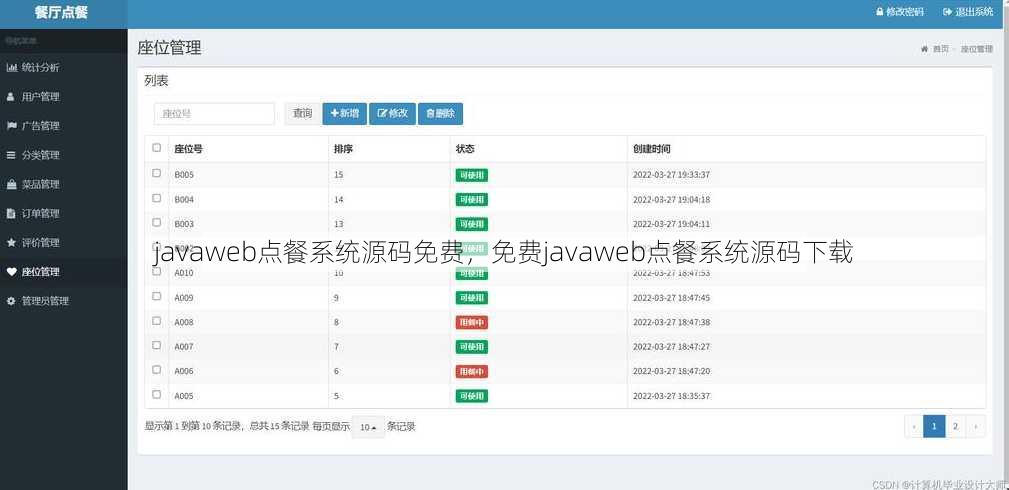Check the box for seat B003
The image size is (1009, 490).
pyautogui.click(x=156, y=223)
